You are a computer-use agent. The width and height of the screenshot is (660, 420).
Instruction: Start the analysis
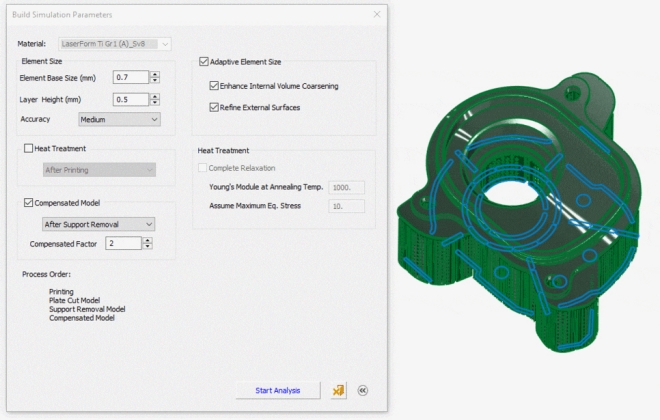click(x=278, y=391)
